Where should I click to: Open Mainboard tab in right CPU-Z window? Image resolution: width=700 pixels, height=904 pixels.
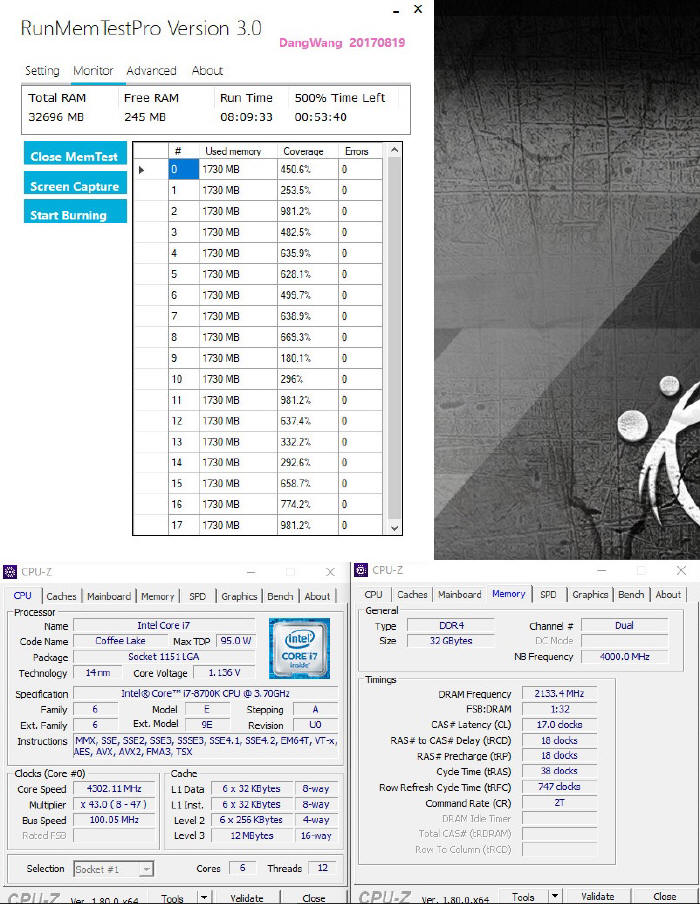coord(460,594)
